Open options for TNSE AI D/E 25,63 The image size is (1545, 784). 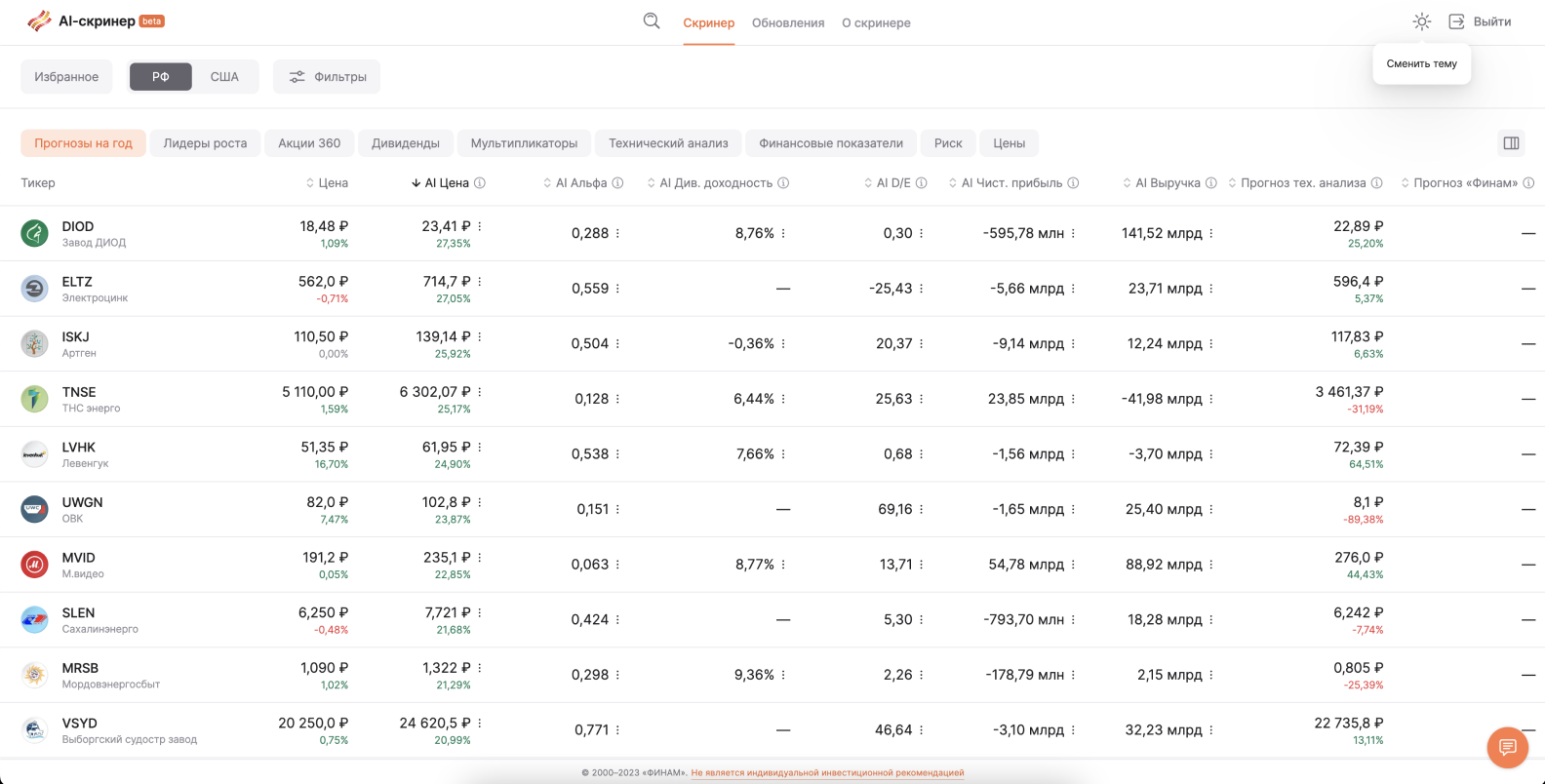(x=922, y=399)
